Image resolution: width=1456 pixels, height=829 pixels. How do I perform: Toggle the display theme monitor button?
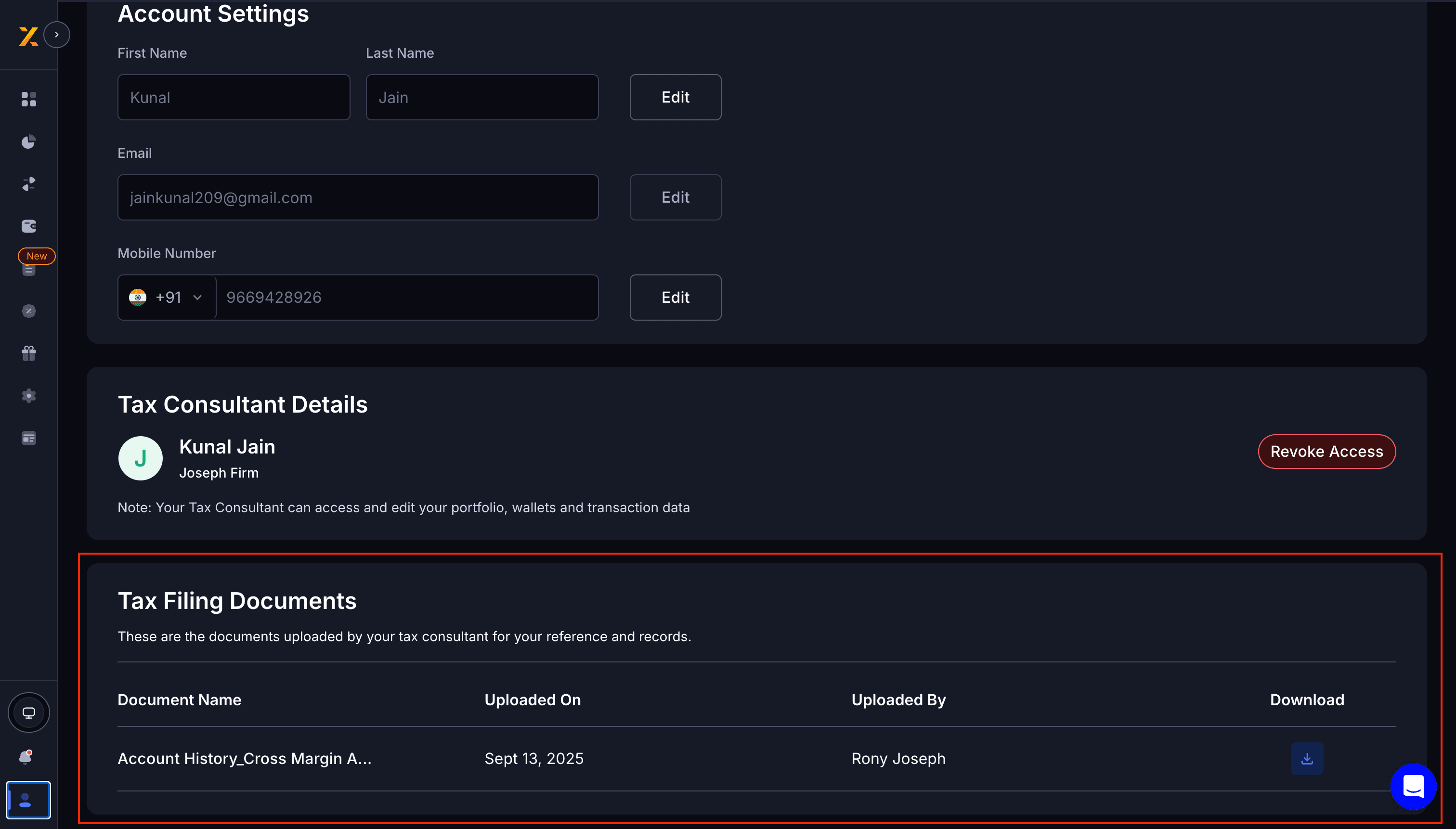[x=28, y=712]
